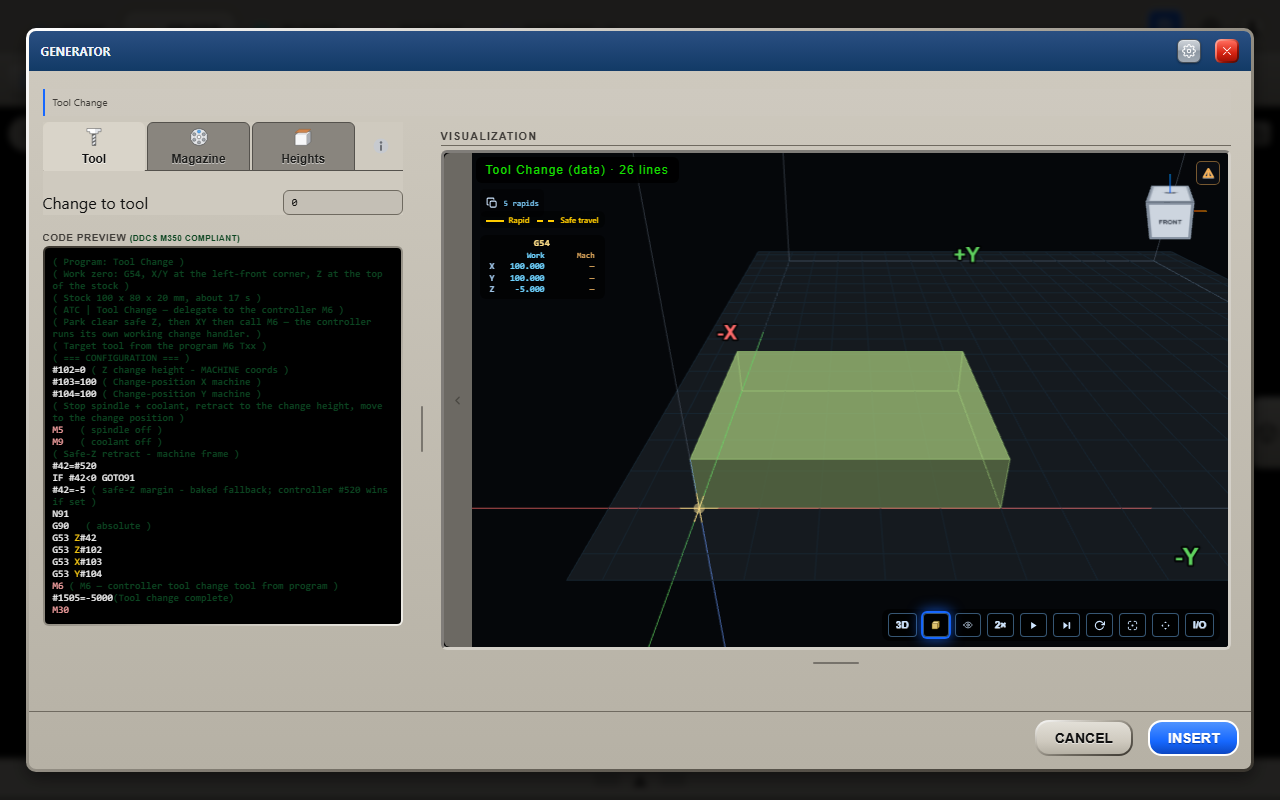The height and width of the screenshot is (800, 1280).
Task: Click the warning triangle icon in the visualization
Action: [1208, 173]
